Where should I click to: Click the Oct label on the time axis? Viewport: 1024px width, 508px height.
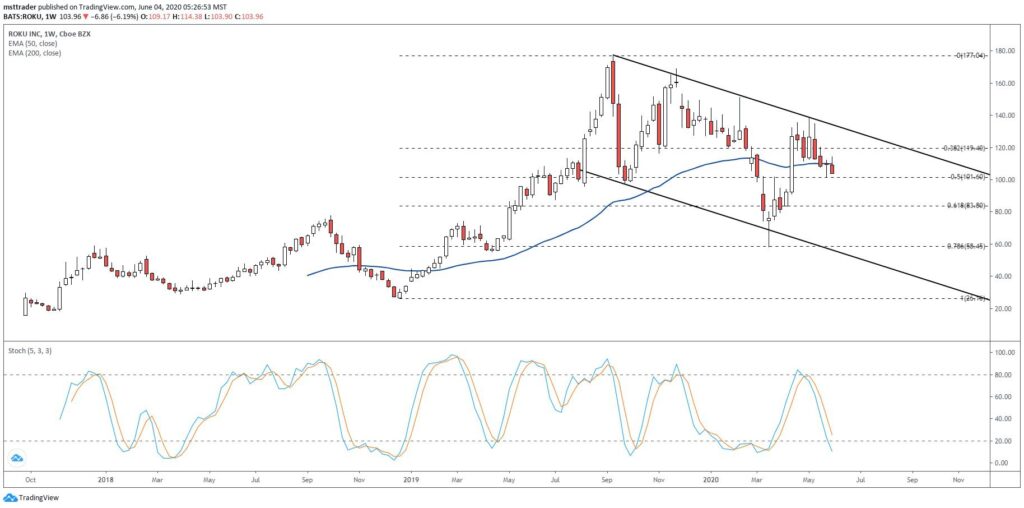coord(29,479)
